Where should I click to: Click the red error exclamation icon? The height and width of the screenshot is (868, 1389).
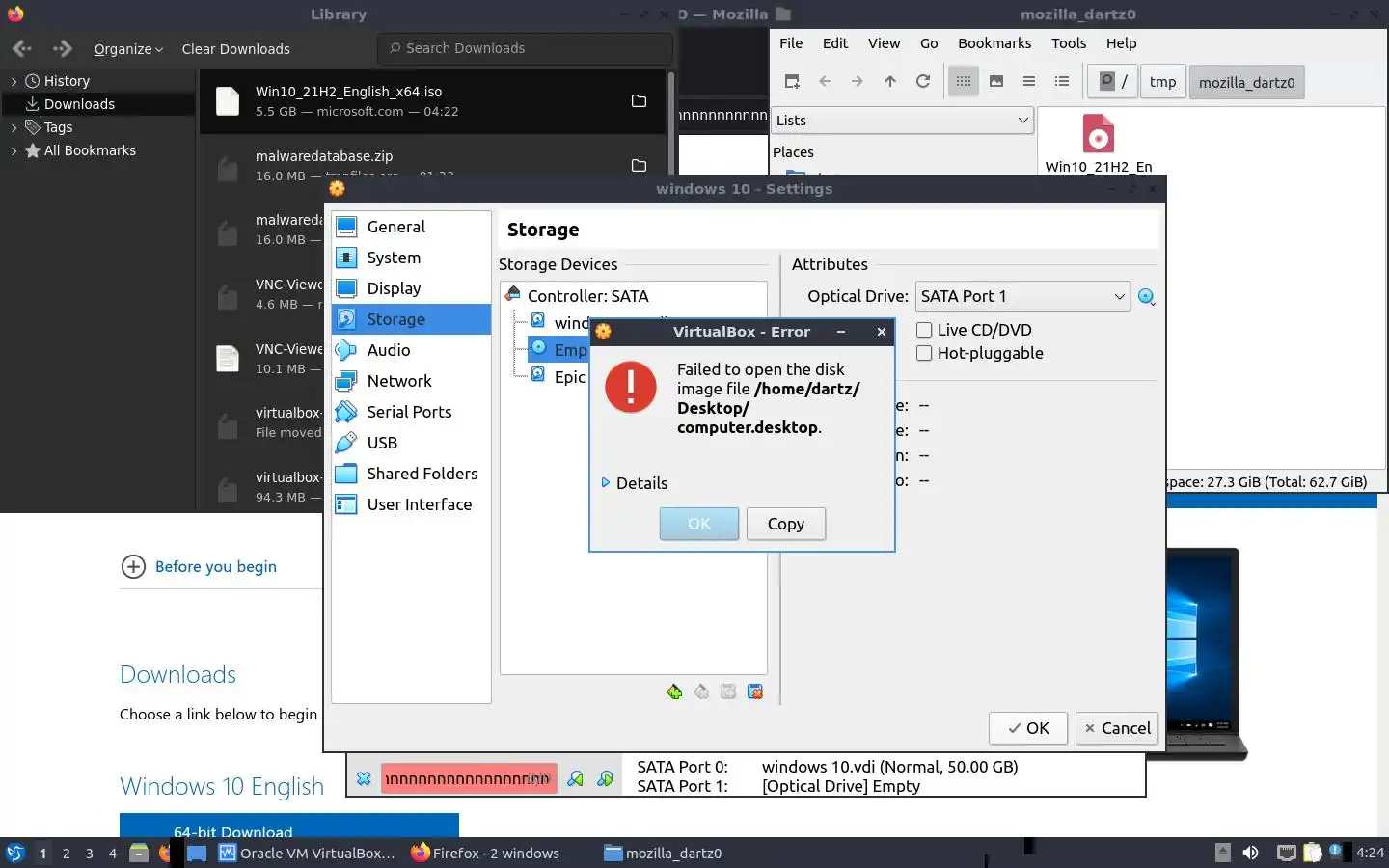(x=631, y=387)
